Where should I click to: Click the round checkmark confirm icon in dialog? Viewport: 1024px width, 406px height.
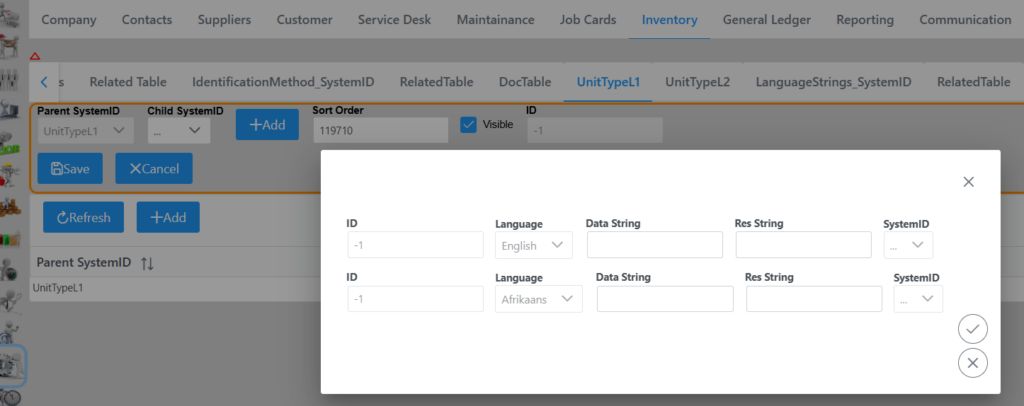972,328
